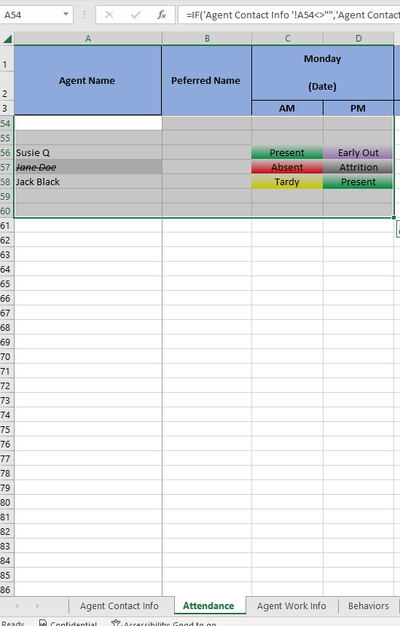The width and height of the screenshot is (400, 626).
Task: Select the yellow Tardy cell
Action: point(287,182)
